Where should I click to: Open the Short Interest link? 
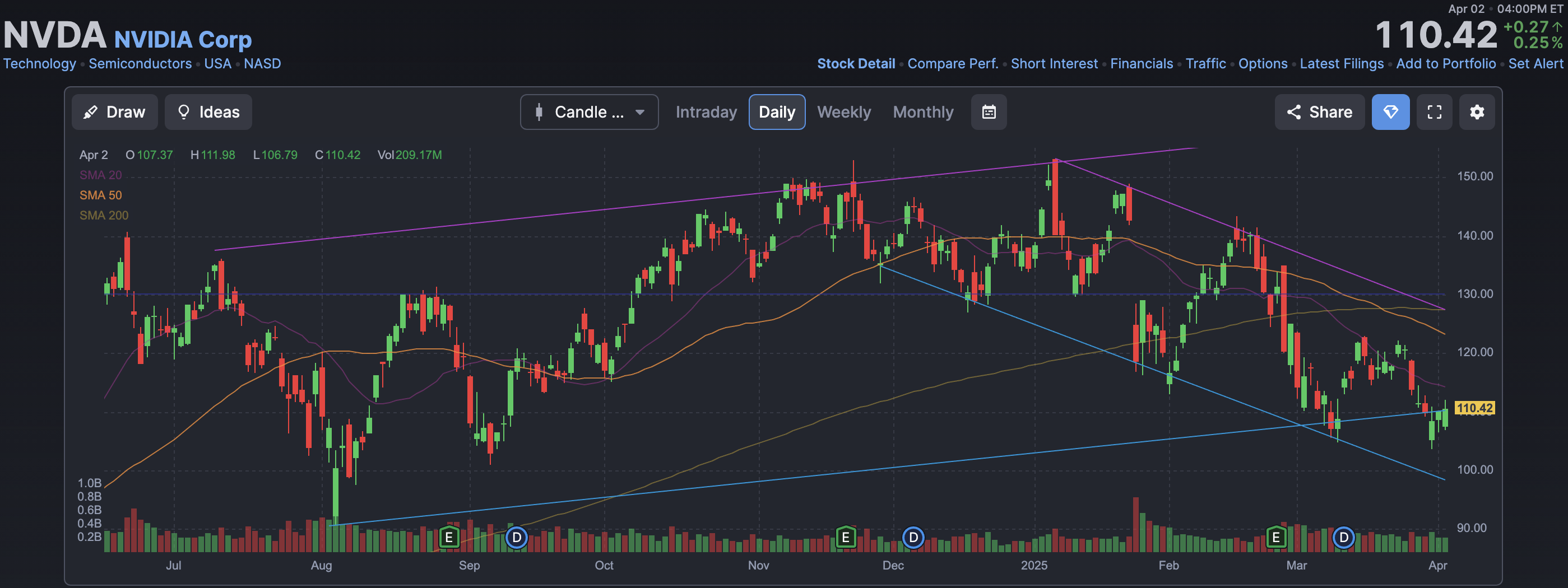click(1054, 64)
